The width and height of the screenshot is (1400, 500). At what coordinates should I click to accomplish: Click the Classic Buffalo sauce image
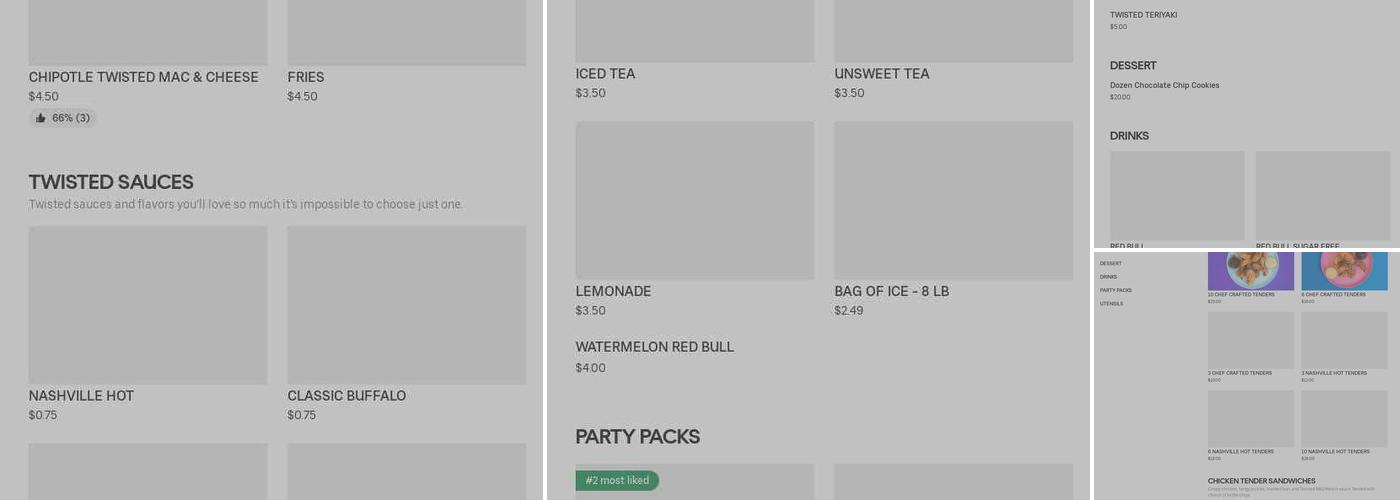click(406, 304)
